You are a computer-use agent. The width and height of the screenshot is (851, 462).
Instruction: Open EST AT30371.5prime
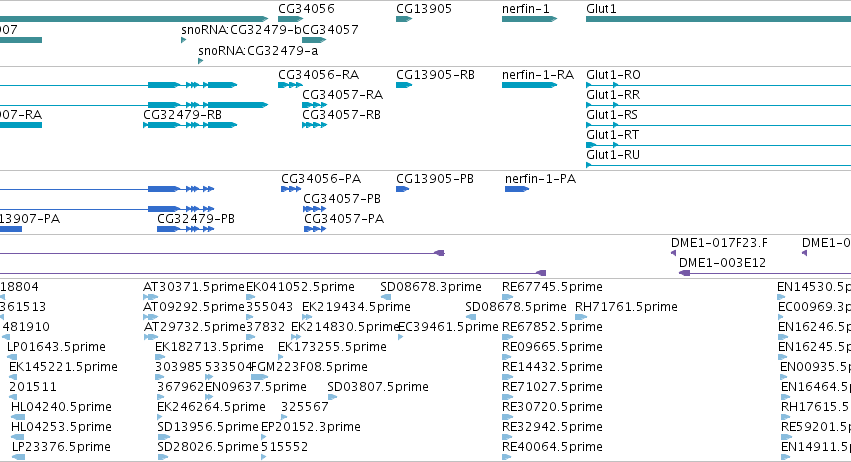[194, 287]
